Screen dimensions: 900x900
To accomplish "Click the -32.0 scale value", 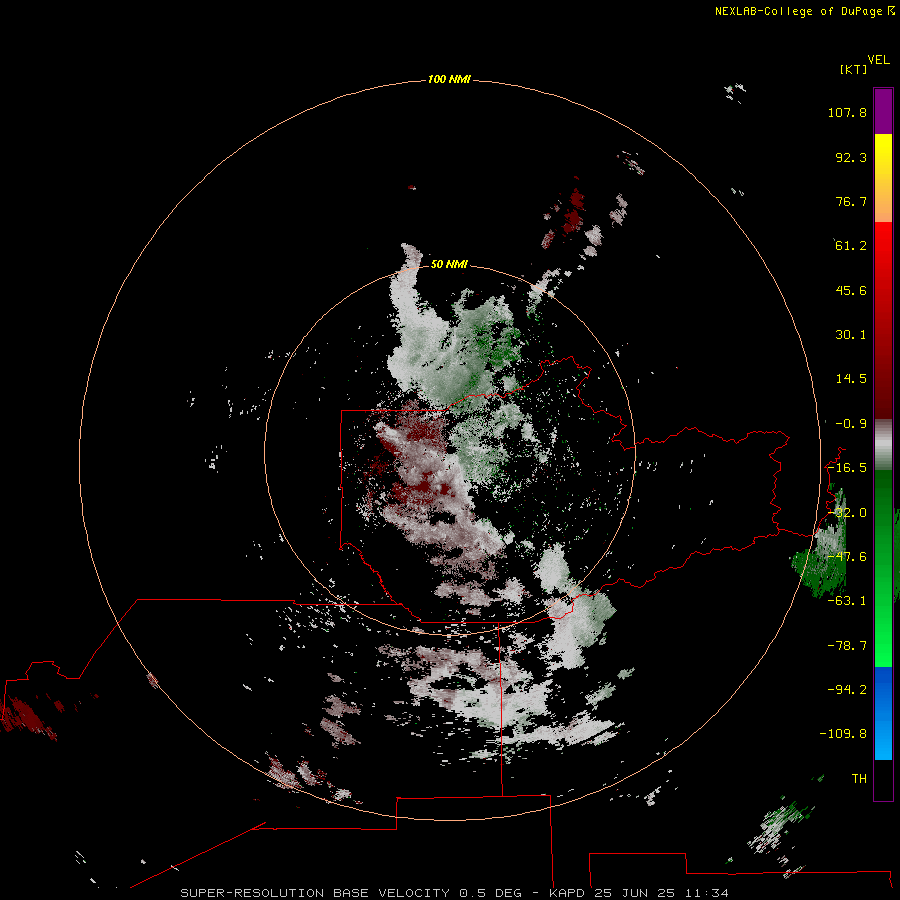I will pyautogui.click(x=847, y=513).
